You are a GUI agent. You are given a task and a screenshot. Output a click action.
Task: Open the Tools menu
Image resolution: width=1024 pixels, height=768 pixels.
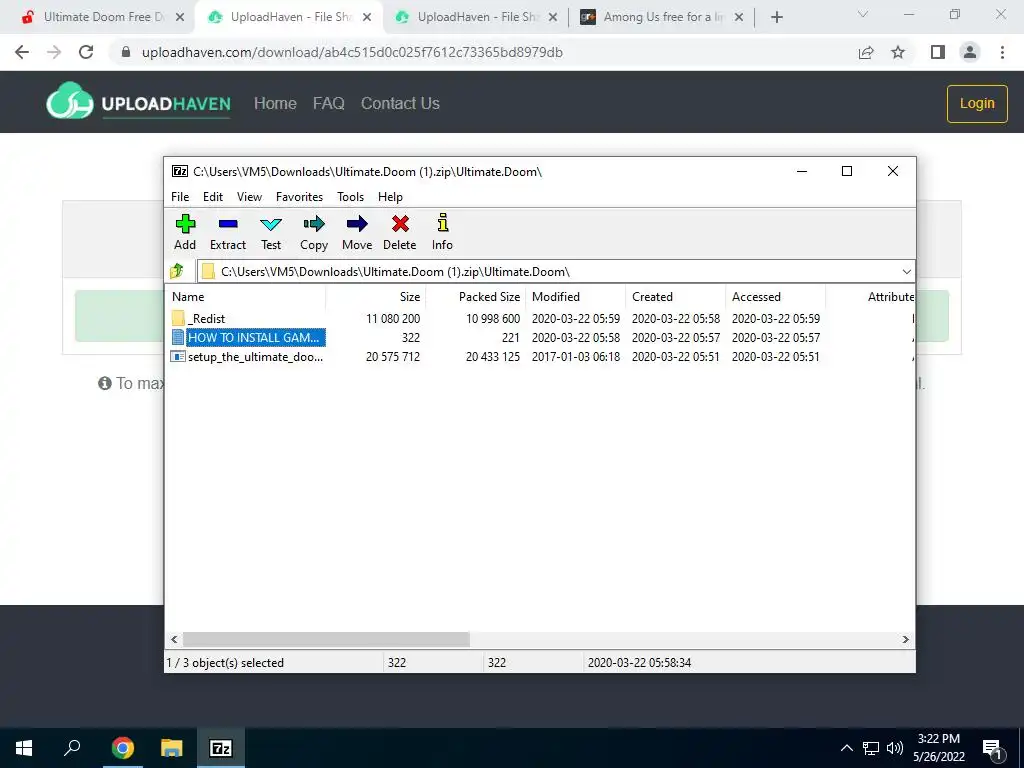350,197
